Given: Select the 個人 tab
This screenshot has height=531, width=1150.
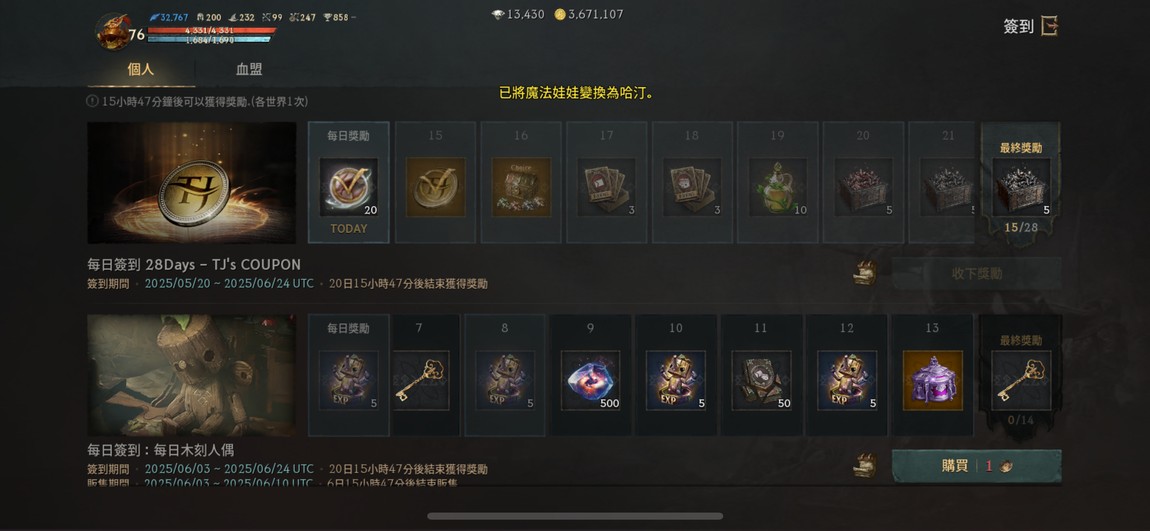Looking at the screenshot, I should 141,70.
